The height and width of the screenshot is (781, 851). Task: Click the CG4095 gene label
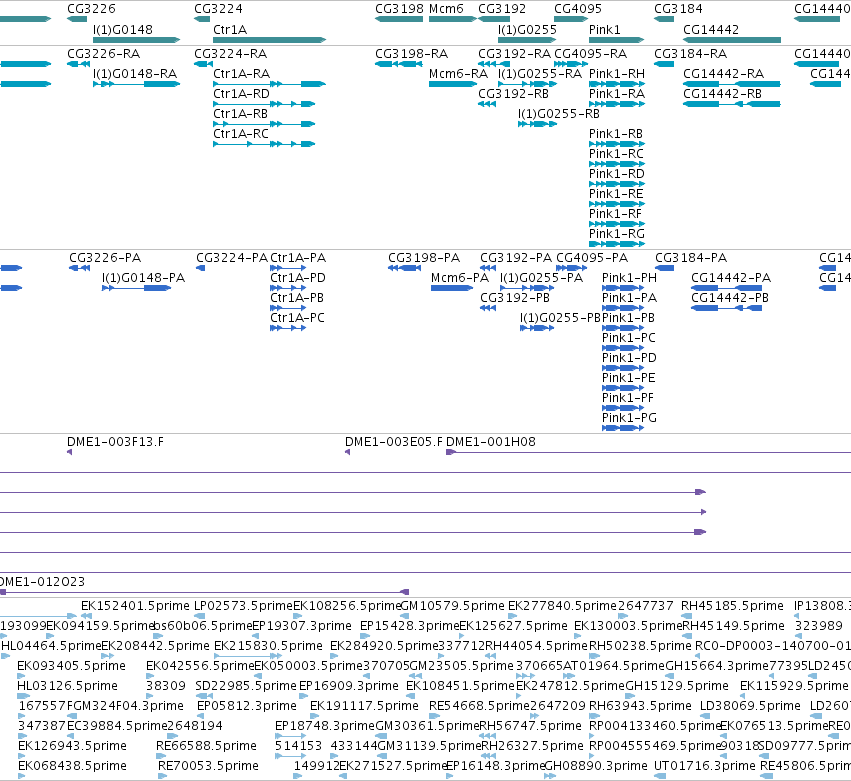pyautogui.click(x=578, y=9)
